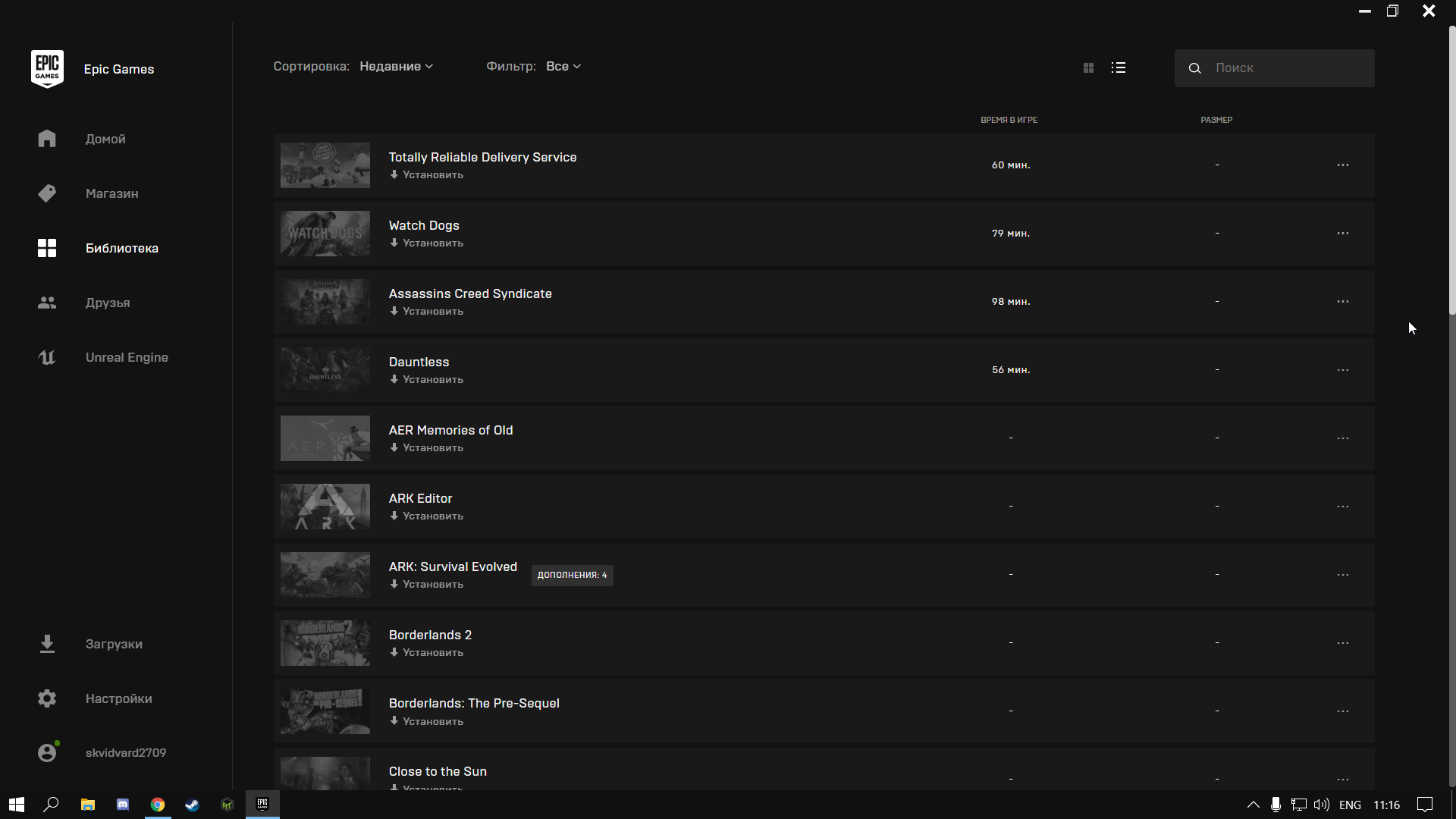This screenshot has width=1456, height=819.
Task: Open Unreal Engine section in sidebar
Action: pos(127,358)
